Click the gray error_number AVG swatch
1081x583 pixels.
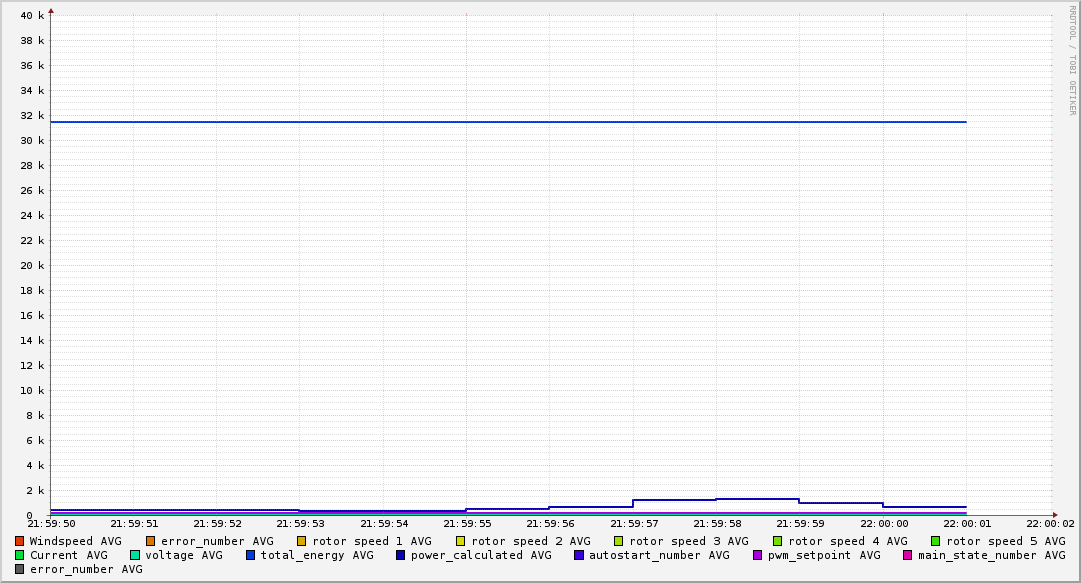tap(19, 569)
